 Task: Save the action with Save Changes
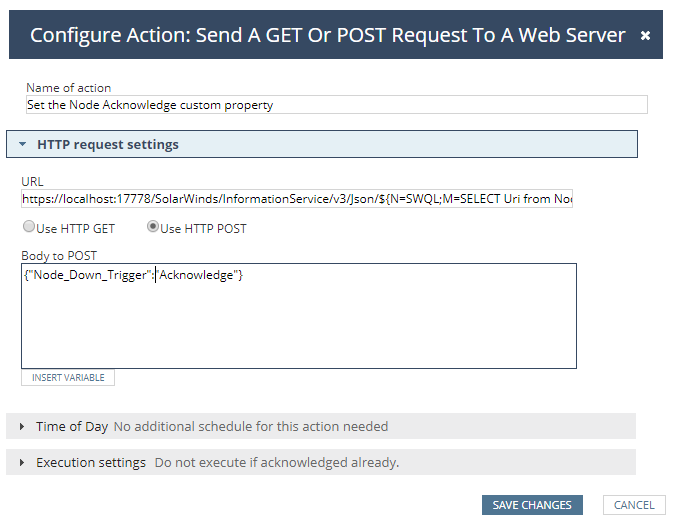click(532, 505)
